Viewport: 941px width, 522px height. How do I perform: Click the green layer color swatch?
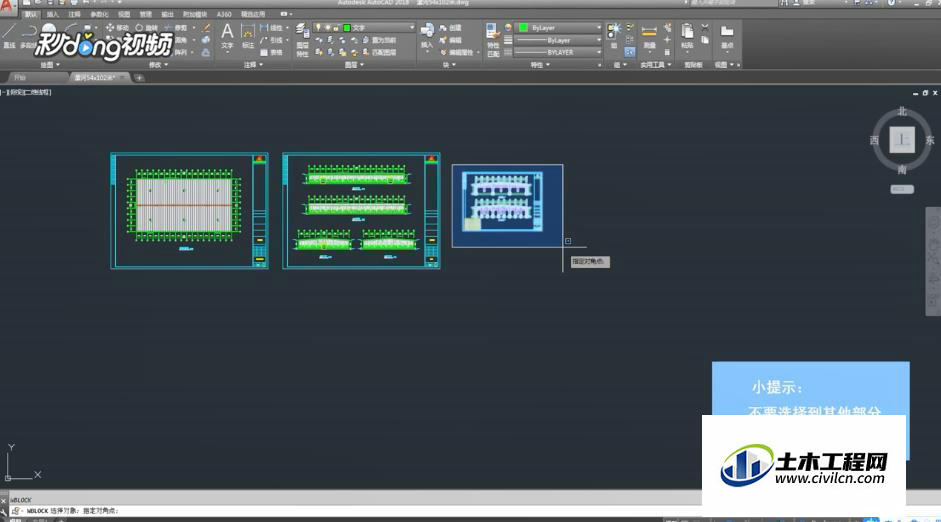click(347, 28)
